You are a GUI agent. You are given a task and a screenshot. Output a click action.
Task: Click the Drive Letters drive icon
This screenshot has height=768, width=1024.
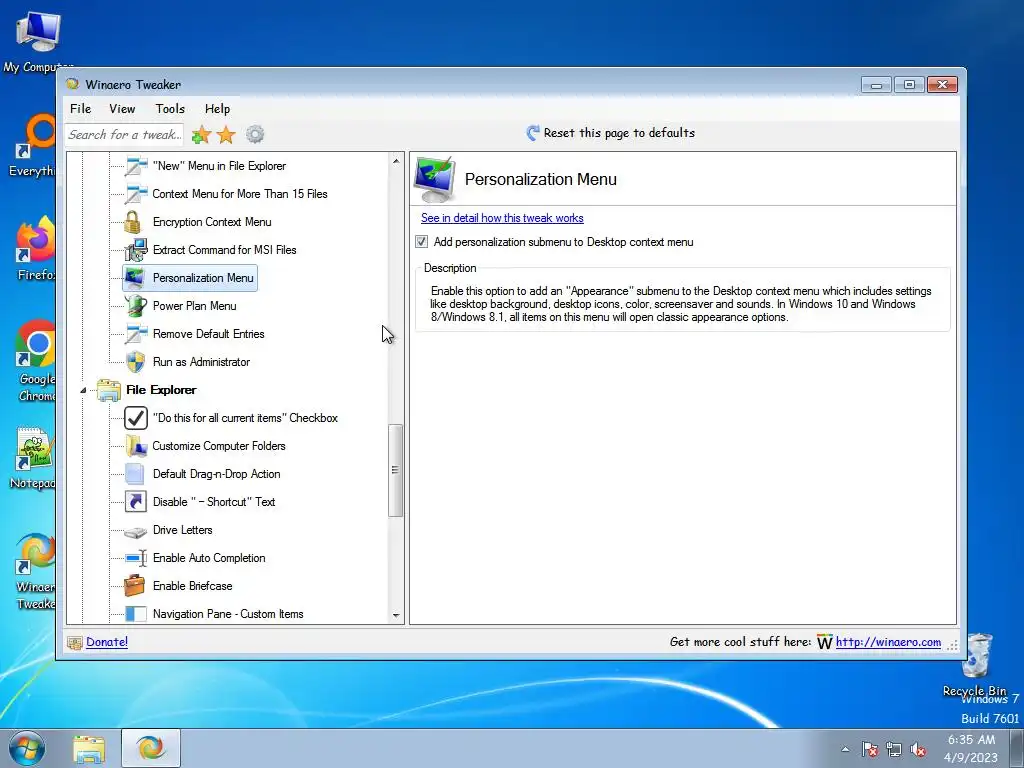pyautogui.click(x=135, y=532)
